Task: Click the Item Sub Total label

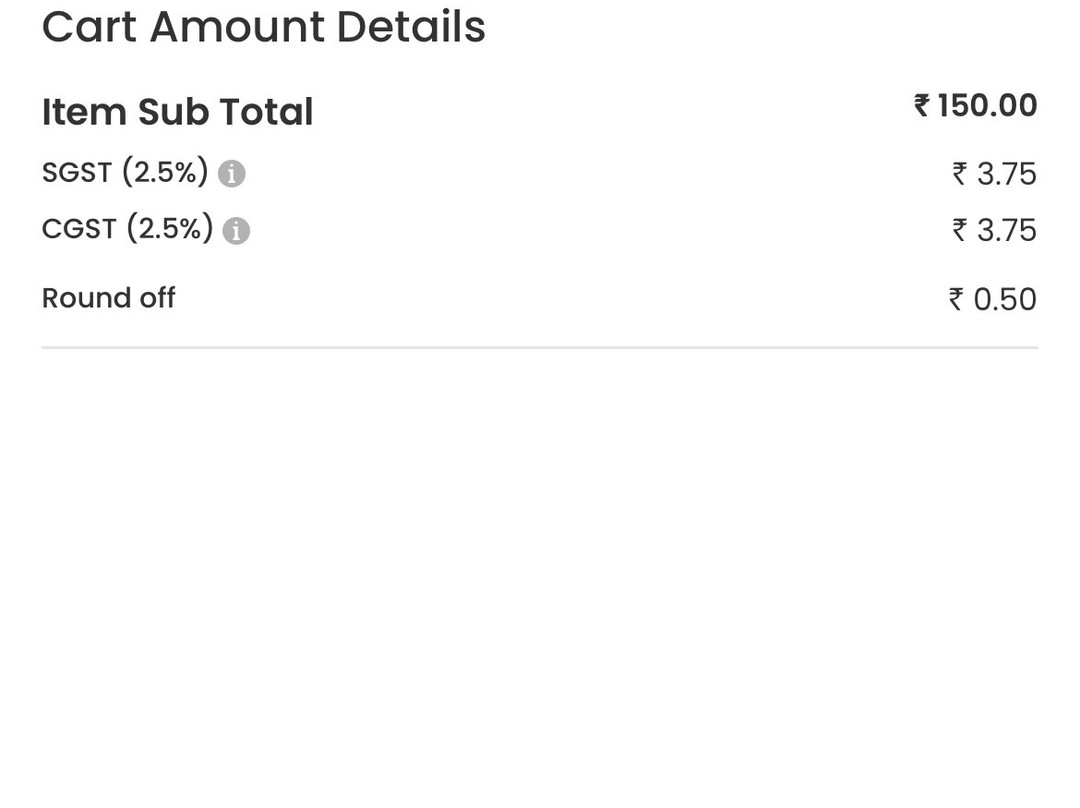Action: (178, 112)
